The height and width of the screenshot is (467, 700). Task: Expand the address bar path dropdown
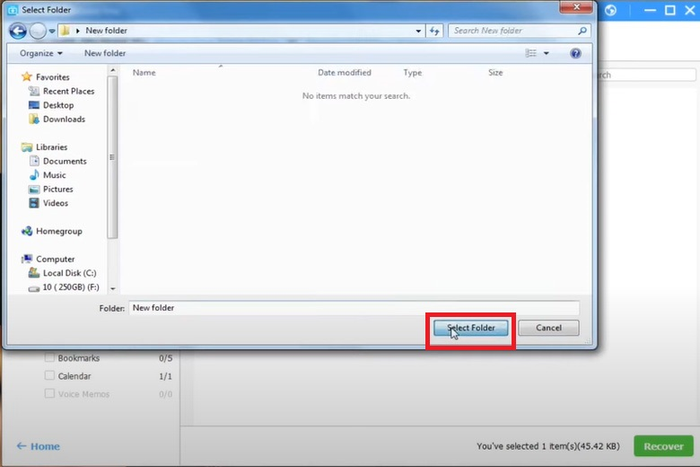click(x=421, y=31)
